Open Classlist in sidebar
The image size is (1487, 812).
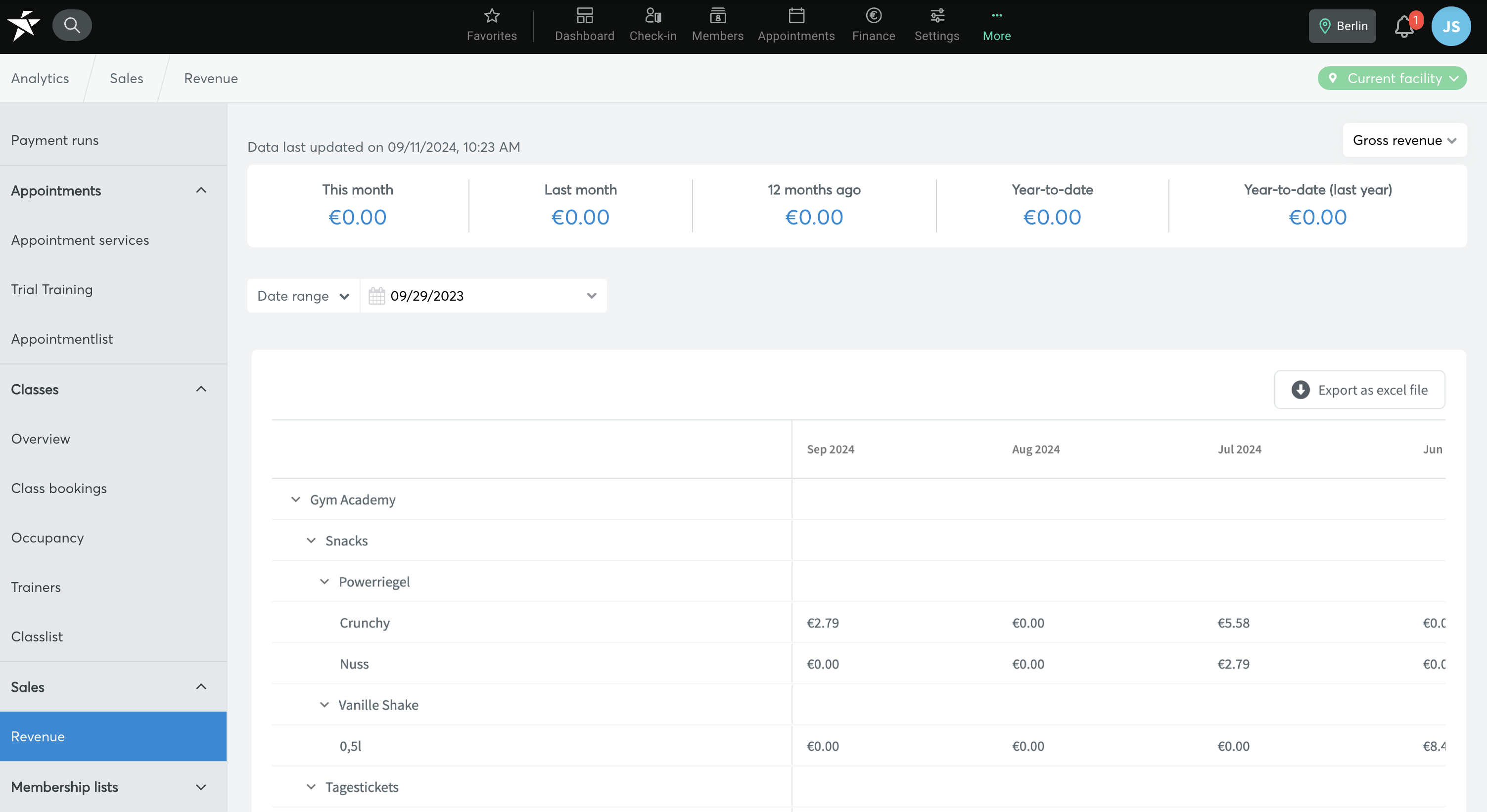point(113,636)
